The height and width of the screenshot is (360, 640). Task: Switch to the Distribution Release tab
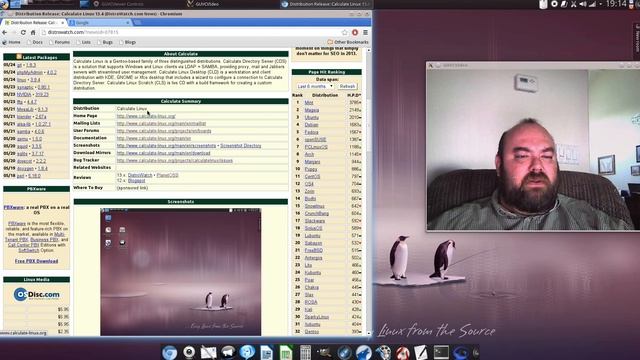point(34,22)
